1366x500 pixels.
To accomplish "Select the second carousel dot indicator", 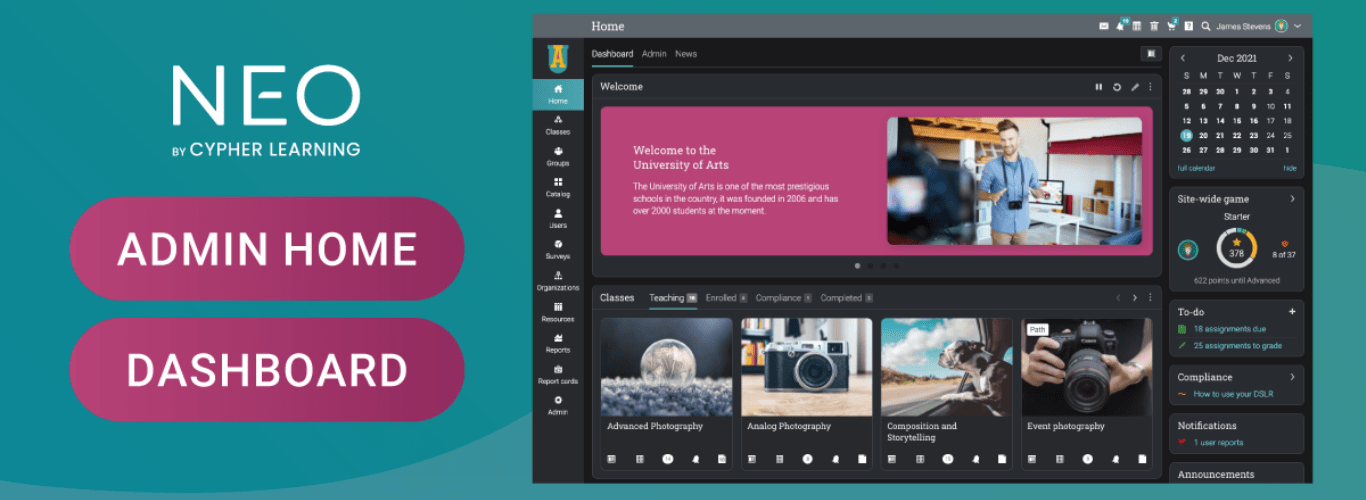I will (x=870, y=266).
